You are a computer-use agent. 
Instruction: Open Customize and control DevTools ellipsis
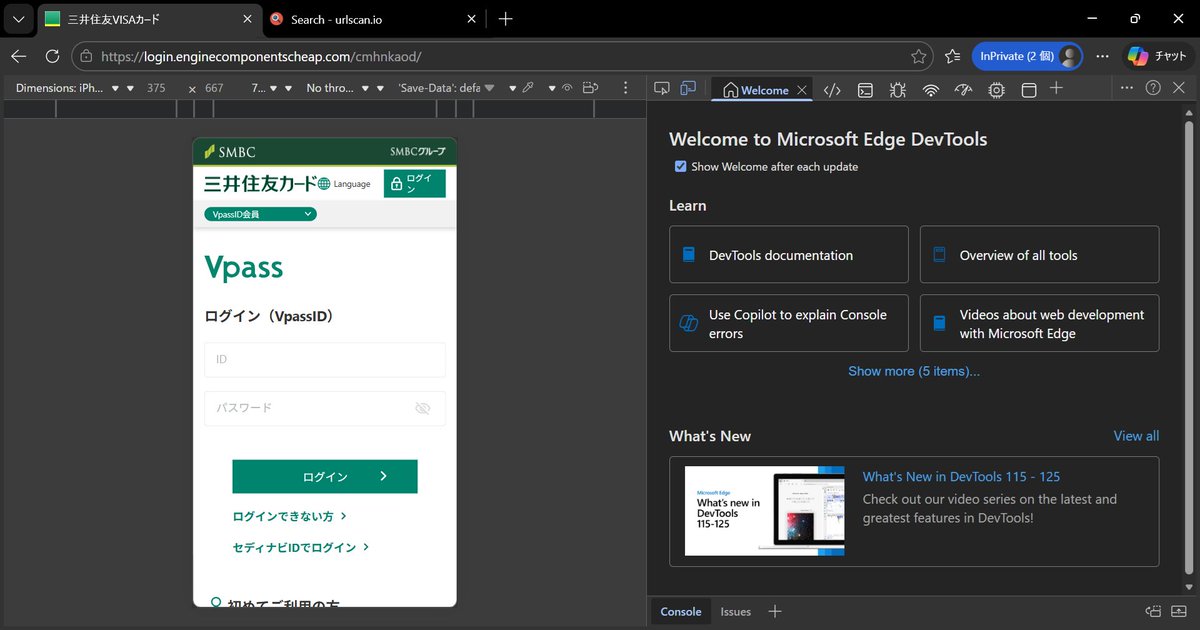coord(1126,88)
